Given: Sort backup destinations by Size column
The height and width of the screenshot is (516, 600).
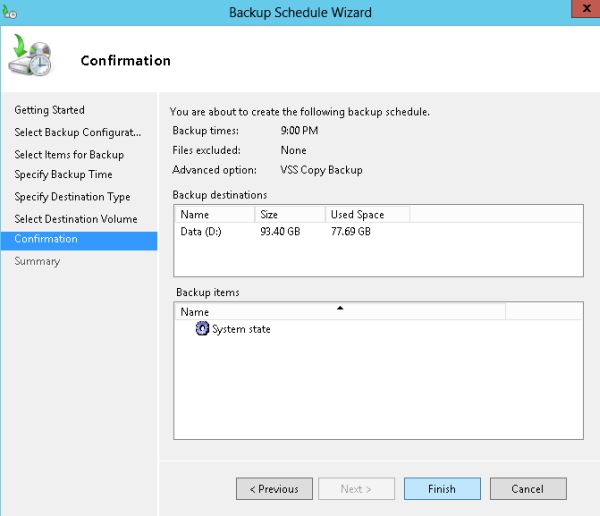Looking at the screenshot, I should (x=290, y=214).
